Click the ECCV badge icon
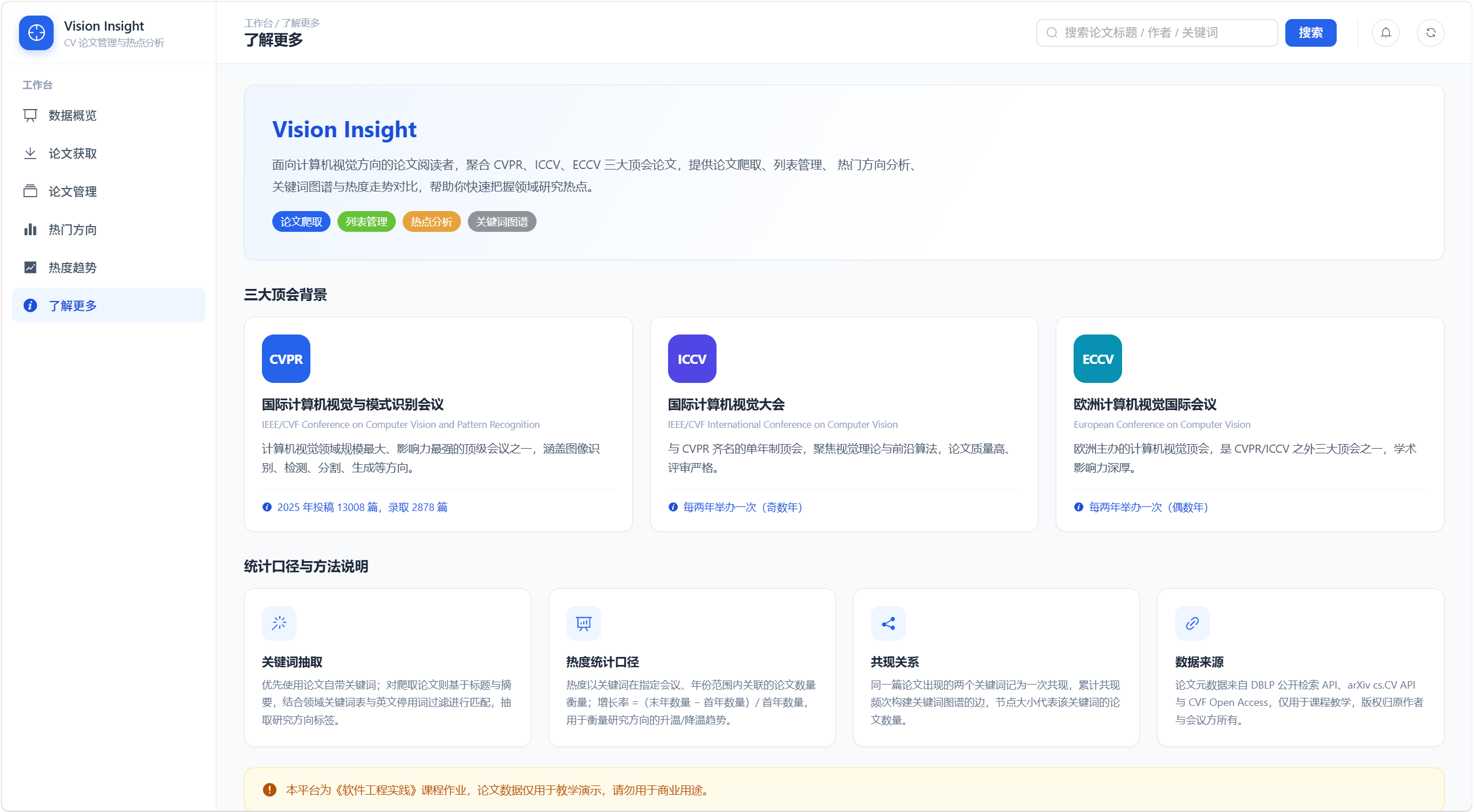This screenshot has height=812, width=1474. click(x=1097, y=359)
